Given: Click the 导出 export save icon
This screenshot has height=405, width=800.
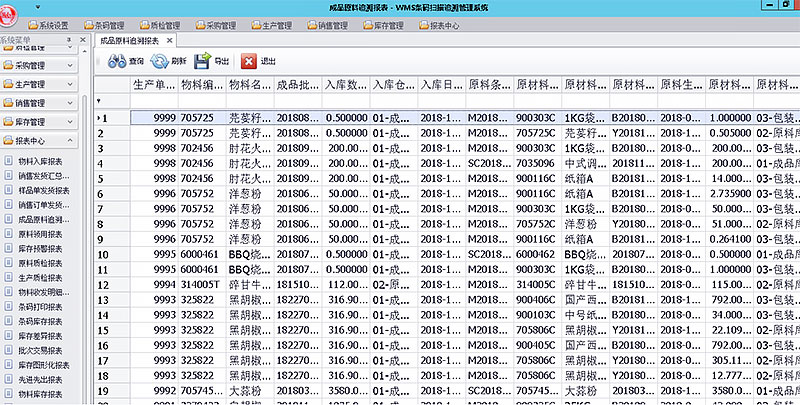Looking at the screenshot, I should point(202,62).
